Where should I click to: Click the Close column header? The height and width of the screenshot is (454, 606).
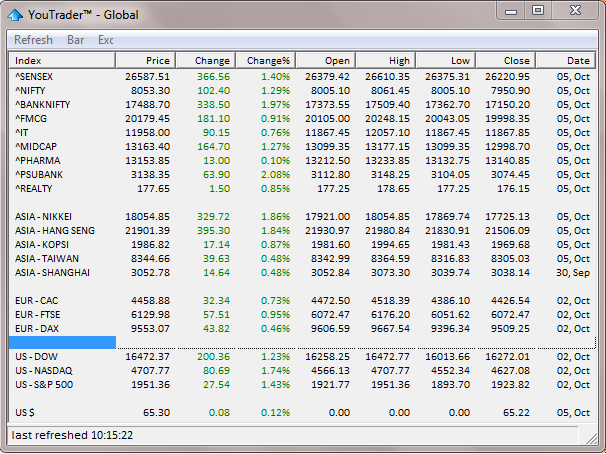click(506, 61)
